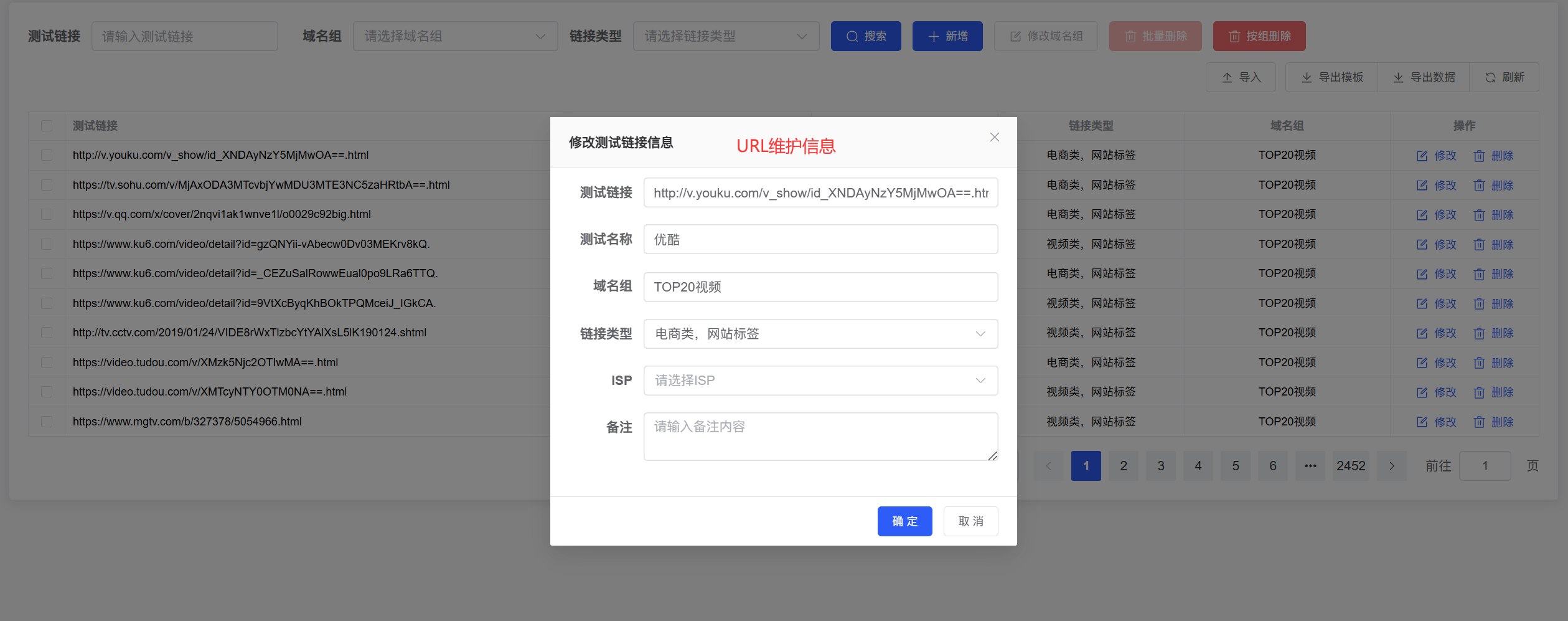Click the 导入 import icon button
1568x621 pixels.
(x=1227, y=77)
